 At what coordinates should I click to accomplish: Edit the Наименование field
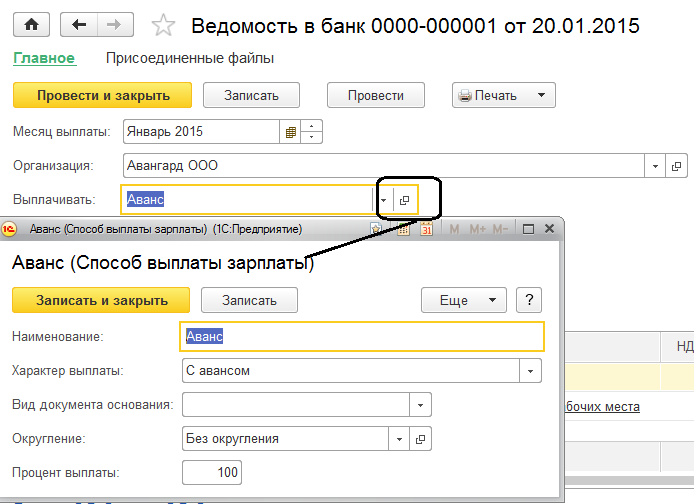362,337
